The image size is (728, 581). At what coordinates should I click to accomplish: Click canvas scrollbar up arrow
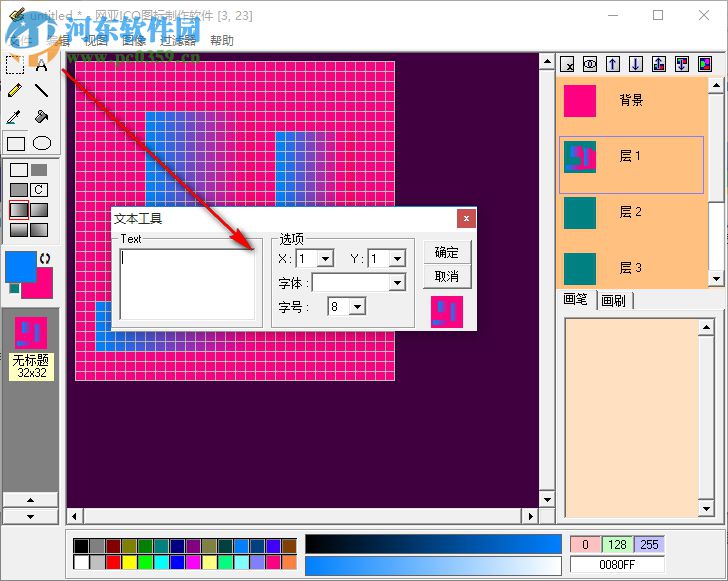click(547, 61)
